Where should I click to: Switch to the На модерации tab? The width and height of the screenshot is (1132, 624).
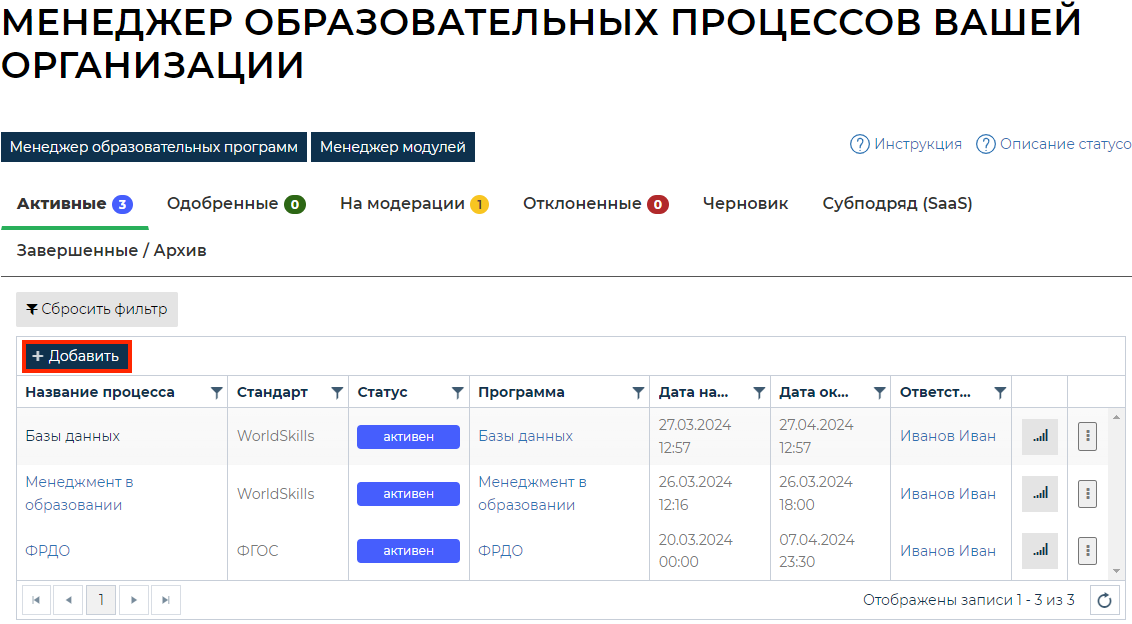point(413,204)
